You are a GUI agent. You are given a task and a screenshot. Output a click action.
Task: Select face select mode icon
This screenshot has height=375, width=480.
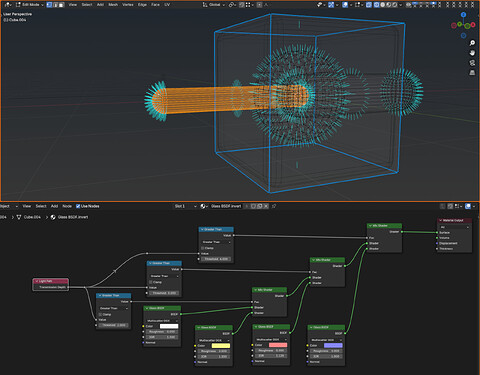click(x=61, y=5)
